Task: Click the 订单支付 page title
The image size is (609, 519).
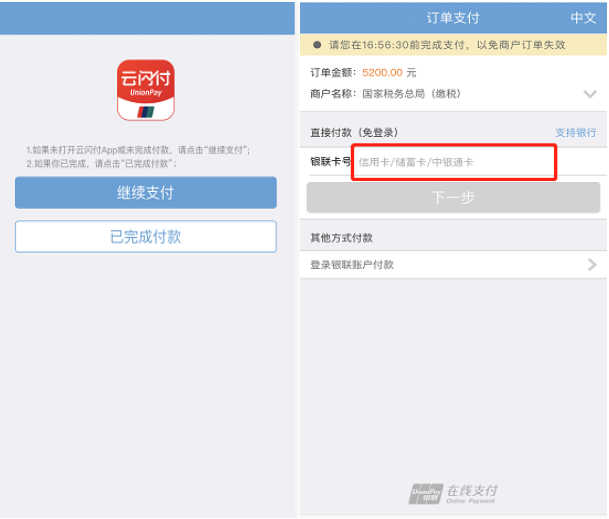Action: 453,18
